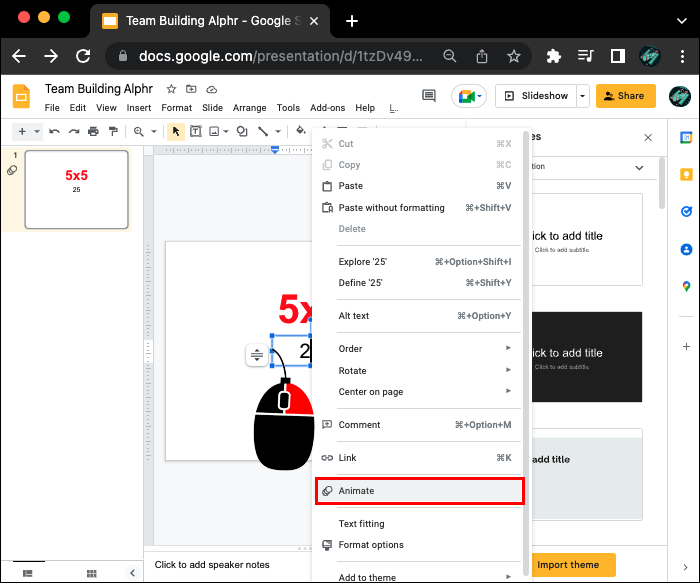
Task: Click the Undo arrow icon
Action: [54, 131]
